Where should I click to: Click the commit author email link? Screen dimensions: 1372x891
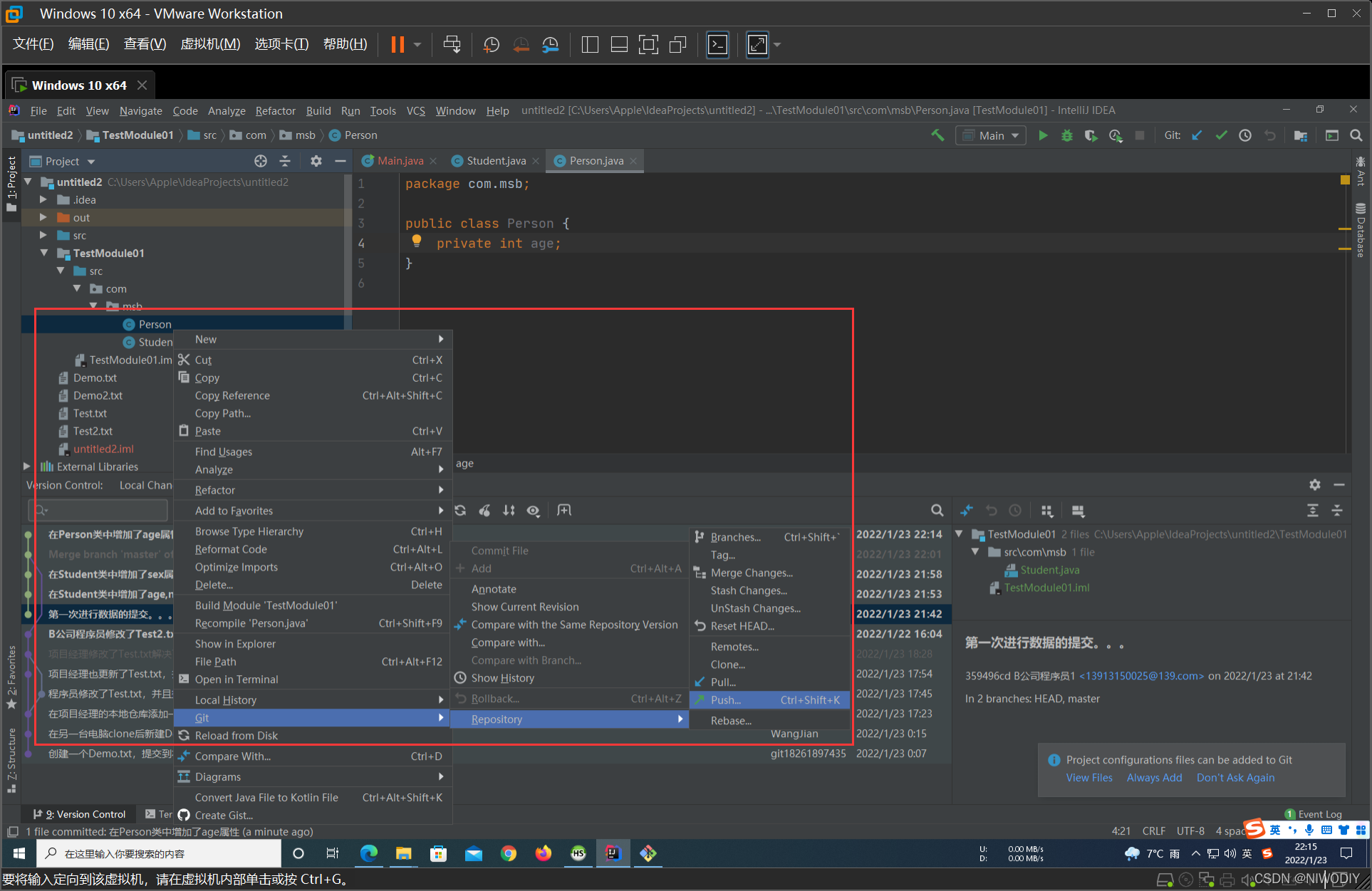pos(1141,676)
